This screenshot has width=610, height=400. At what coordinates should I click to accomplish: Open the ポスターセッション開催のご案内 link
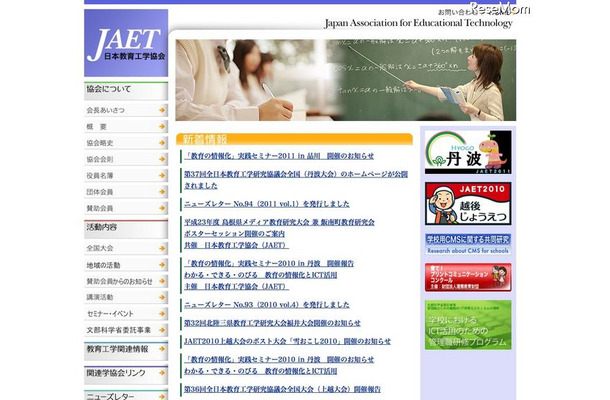[x=234, y=234]
